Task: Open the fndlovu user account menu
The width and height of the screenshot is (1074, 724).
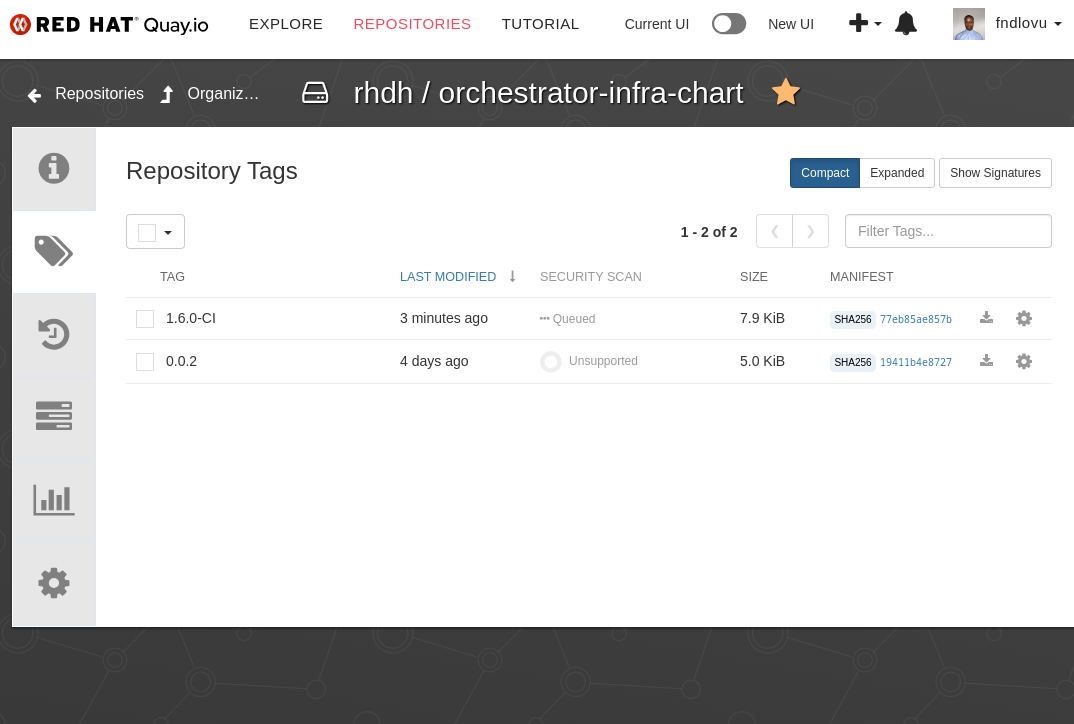Action: point(1028,23)
